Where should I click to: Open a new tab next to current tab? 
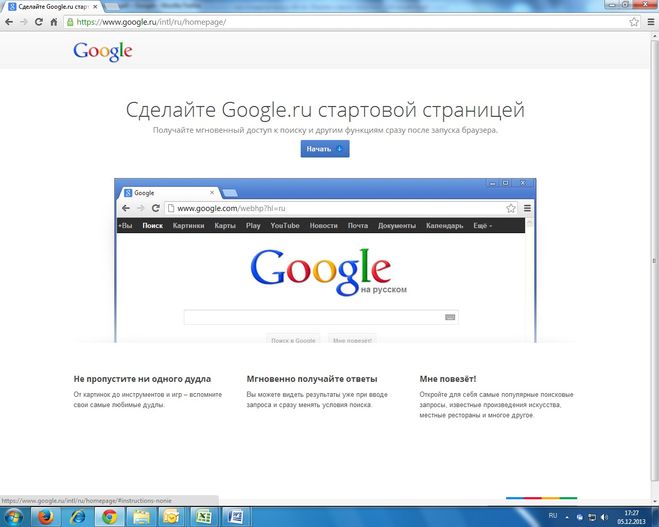click(x=111, y=7)
